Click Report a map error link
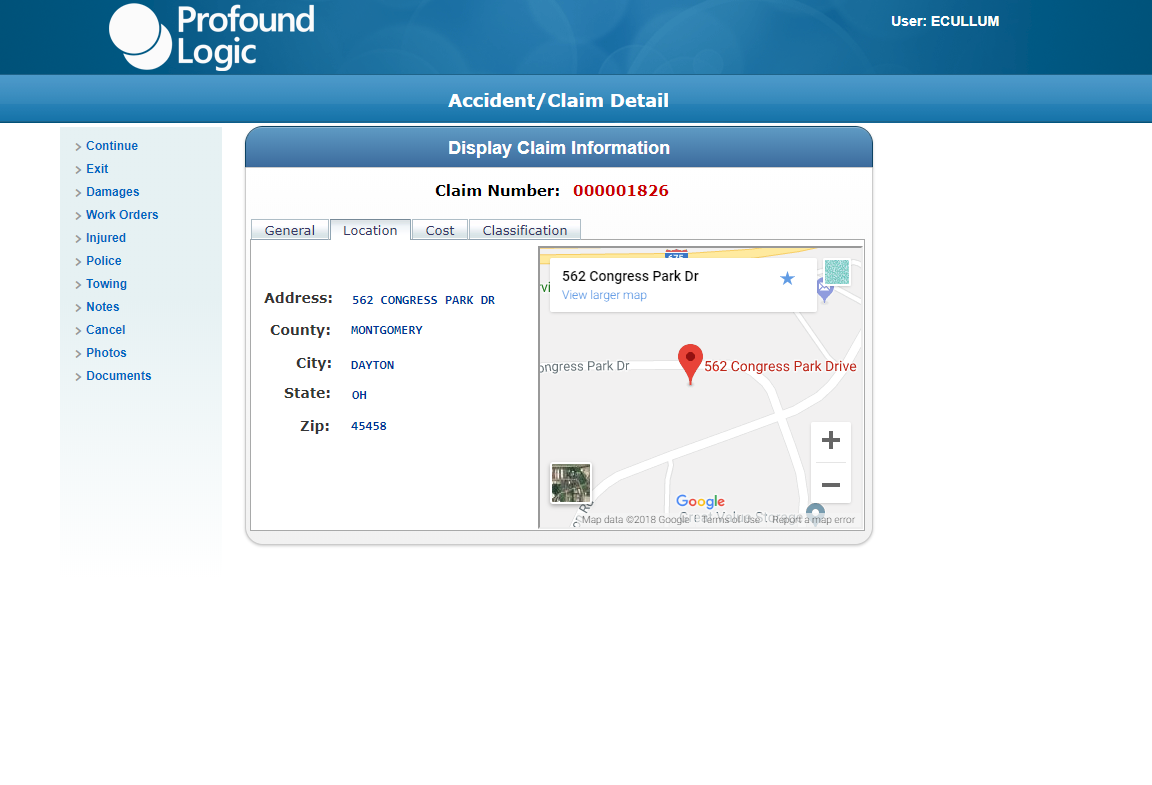 pyautogui.click(x=813, y=520)
